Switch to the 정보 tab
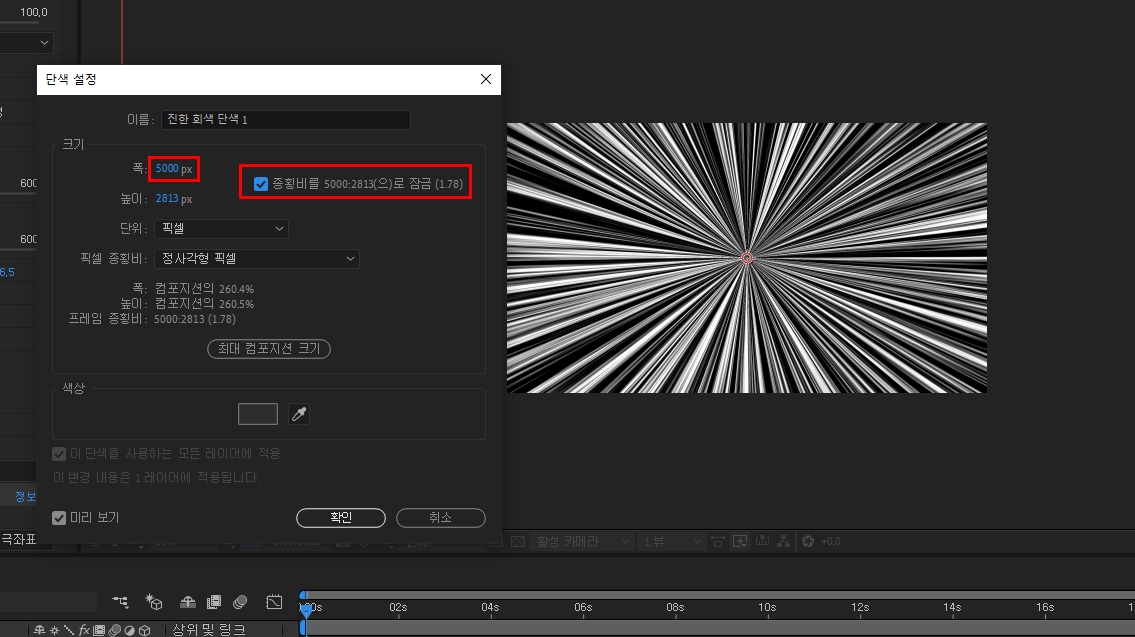 [x=25, y=496]
